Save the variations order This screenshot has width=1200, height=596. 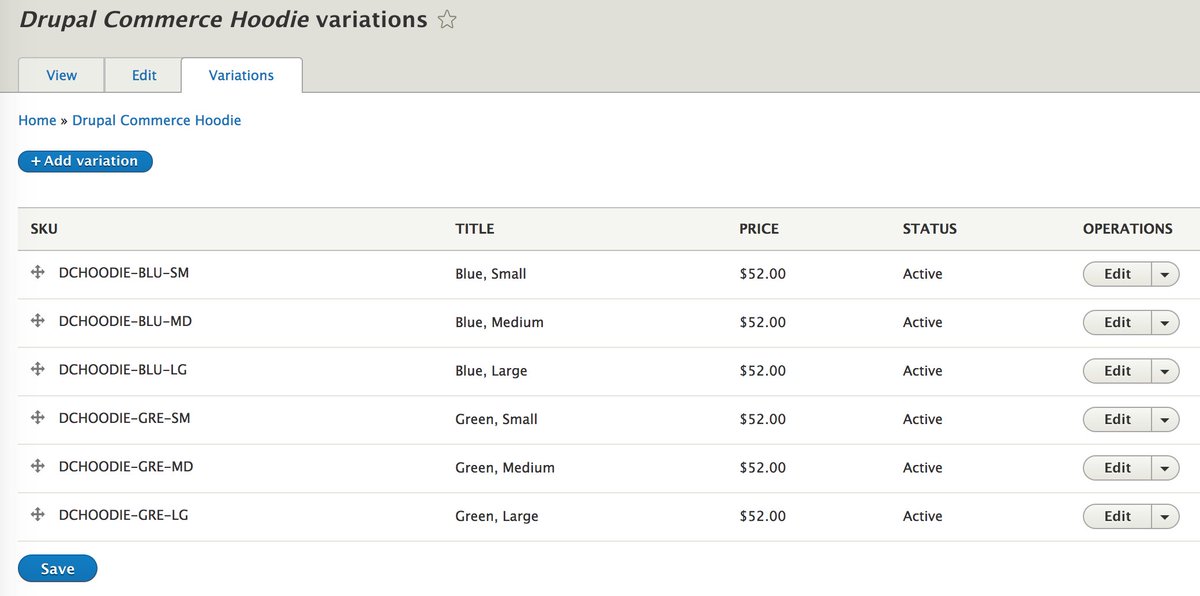[57, 568]
